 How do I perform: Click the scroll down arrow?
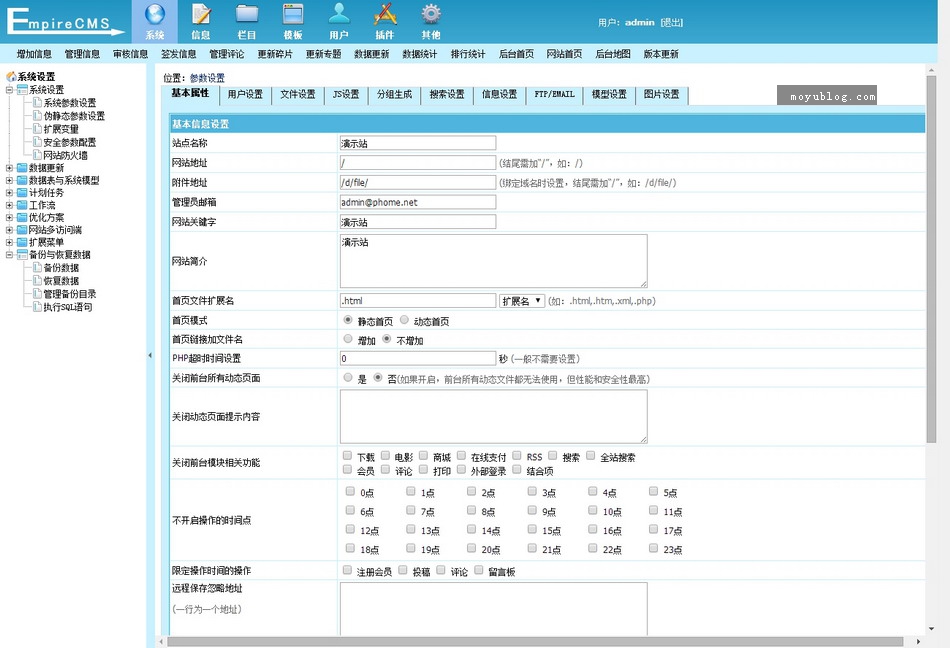pos(931,629)
